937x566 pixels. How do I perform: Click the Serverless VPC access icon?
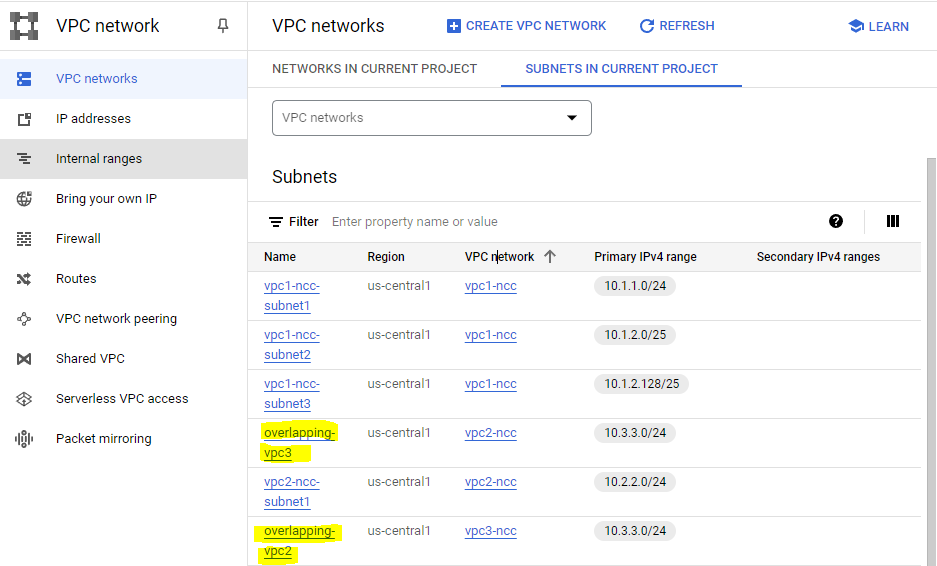[24, 399]
